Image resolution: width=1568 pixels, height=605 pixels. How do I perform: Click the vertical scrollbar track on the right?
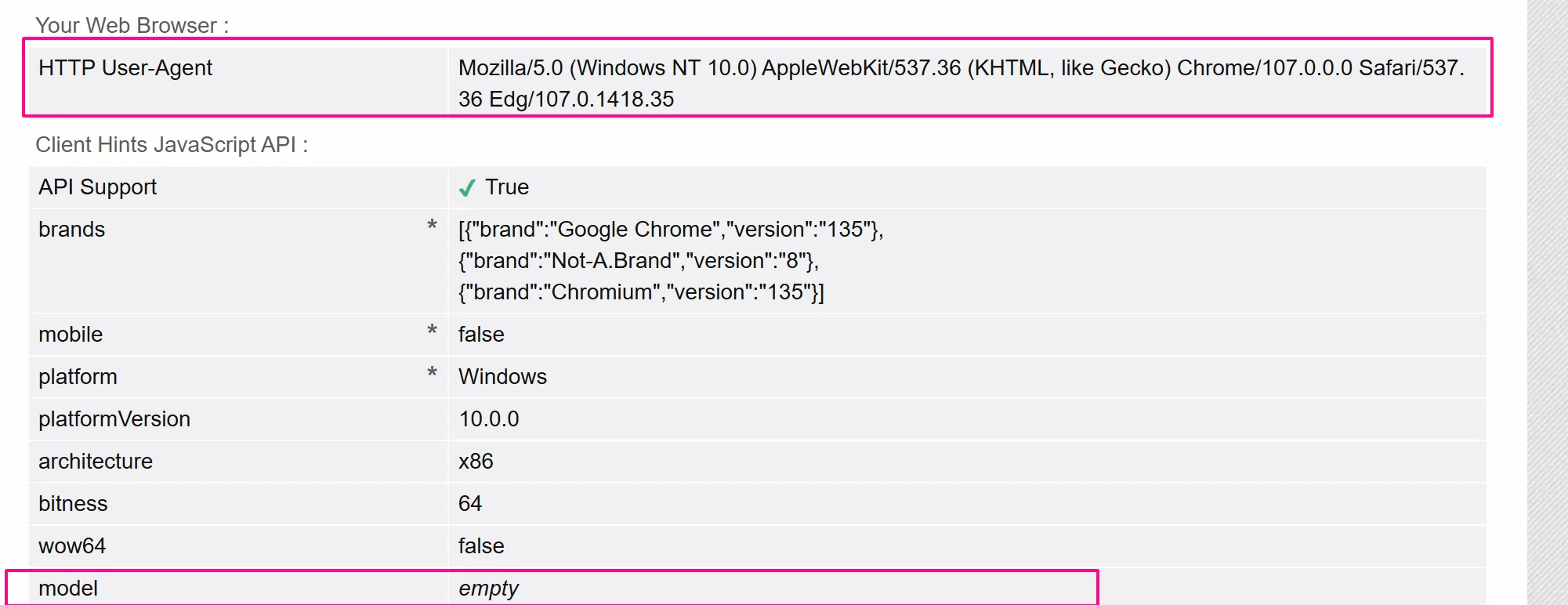(x=1547, y=313)
